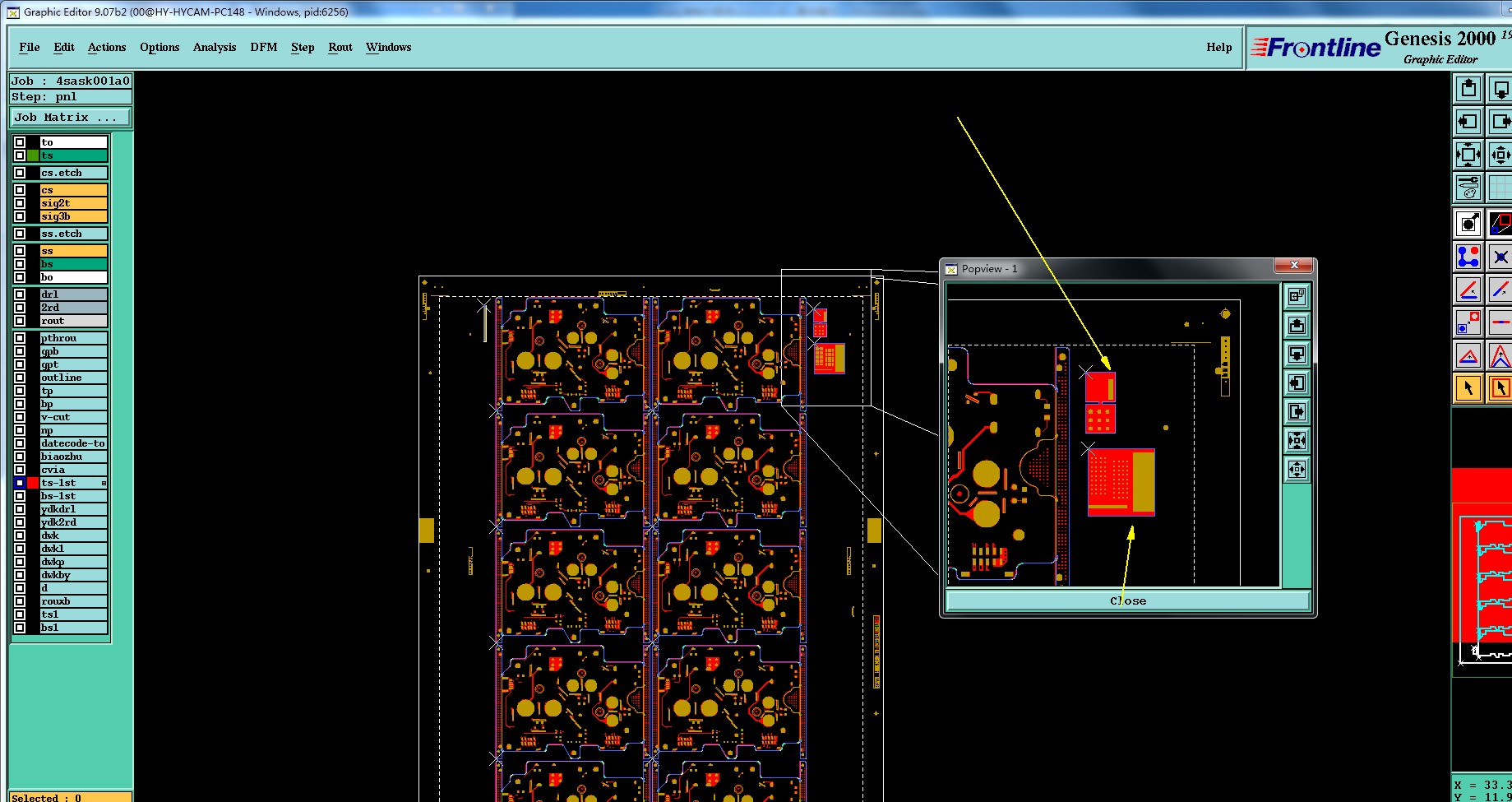Select the red-blue square snap icon
This screenshot has height=802, width=1512.
coord(1500,223)
